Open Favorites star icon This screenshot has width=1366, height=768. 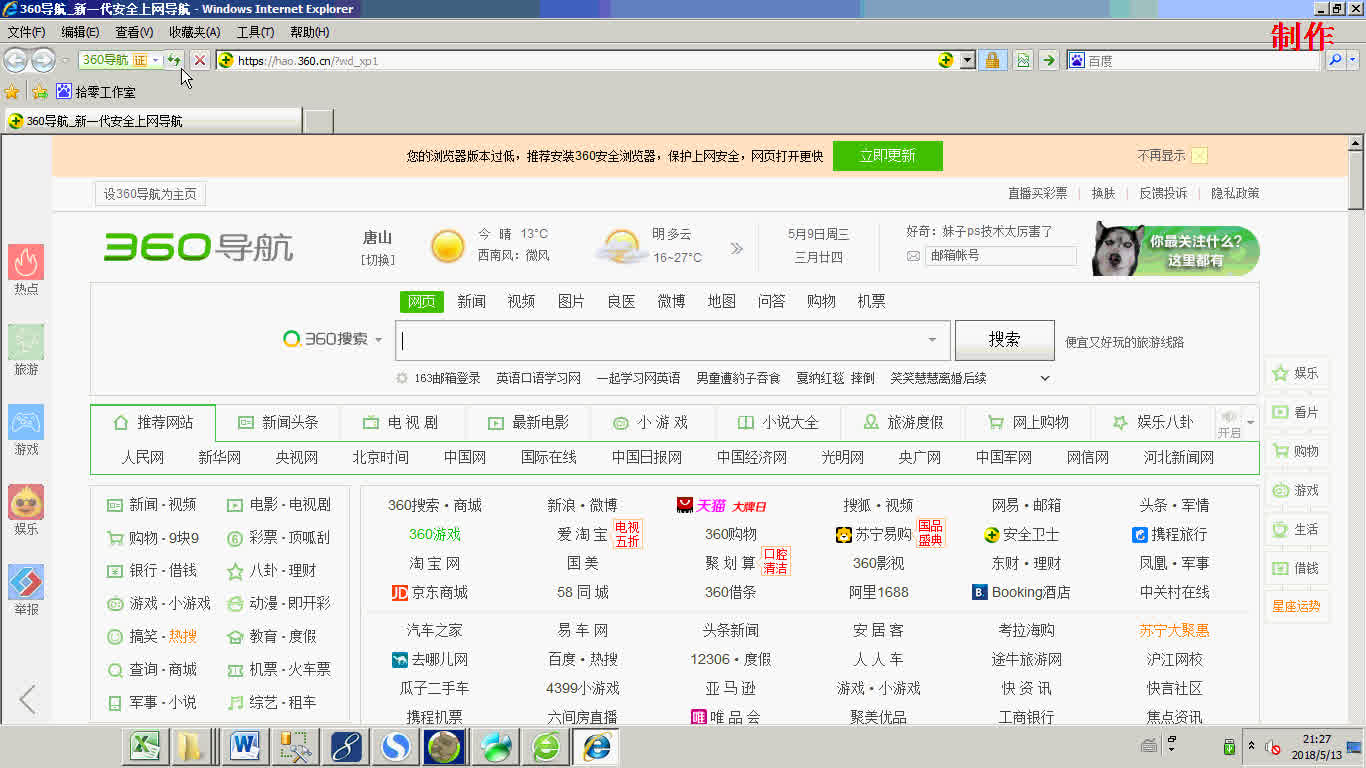pos(12,92)
